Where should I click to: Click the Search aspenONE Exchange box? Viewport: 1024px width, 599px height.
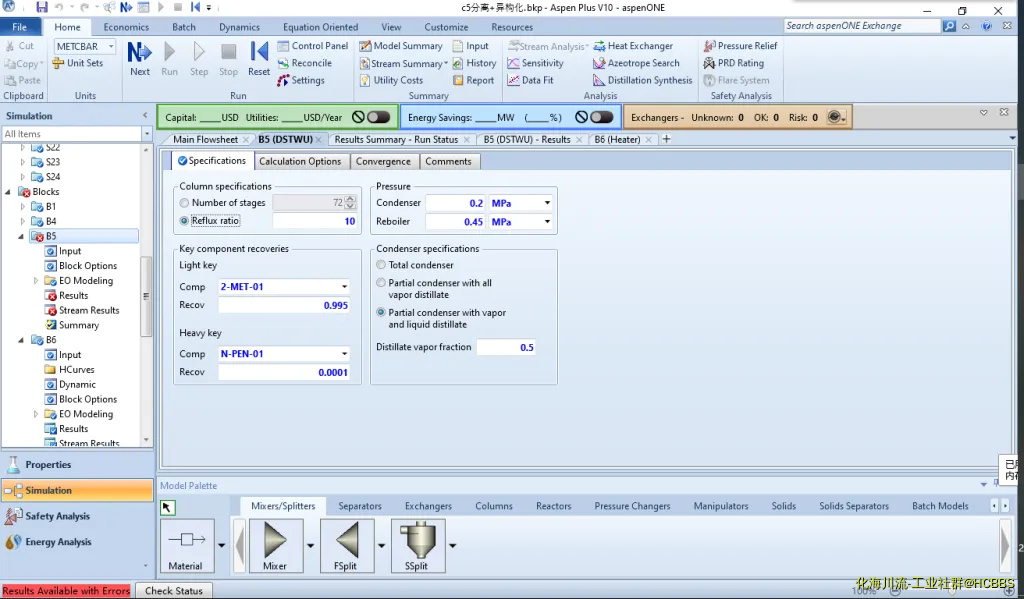pos(862,26)
